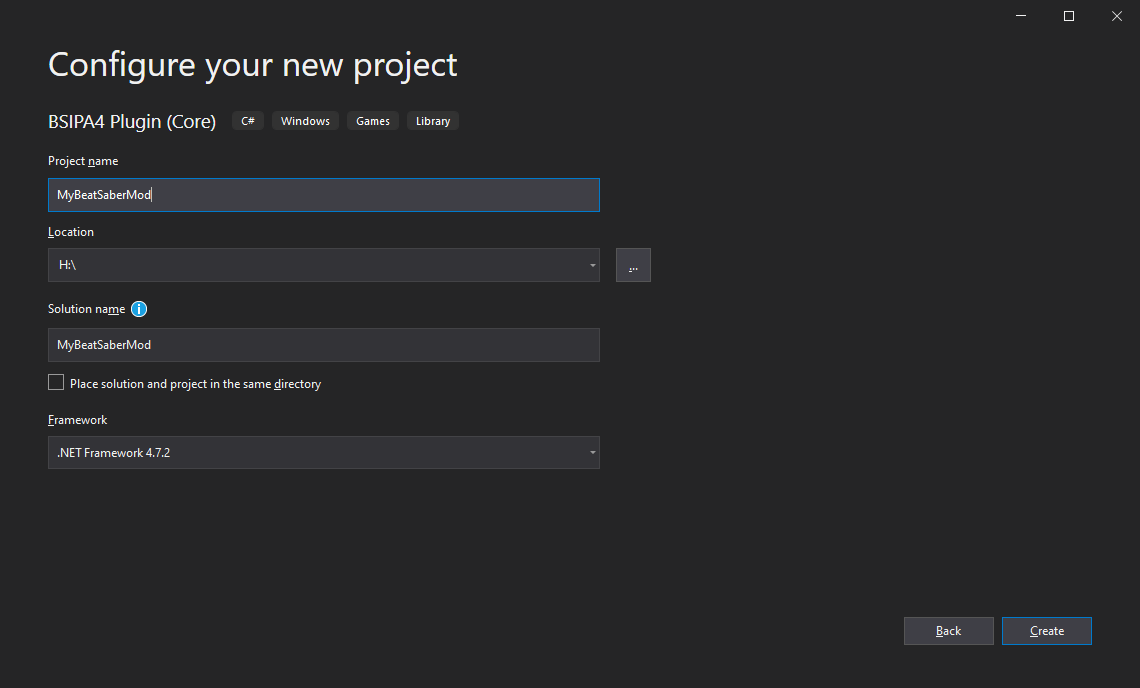This screenshot has width=1140, height=688.
Task: Open the Location dropdown arrow
Action: point(593,265)
